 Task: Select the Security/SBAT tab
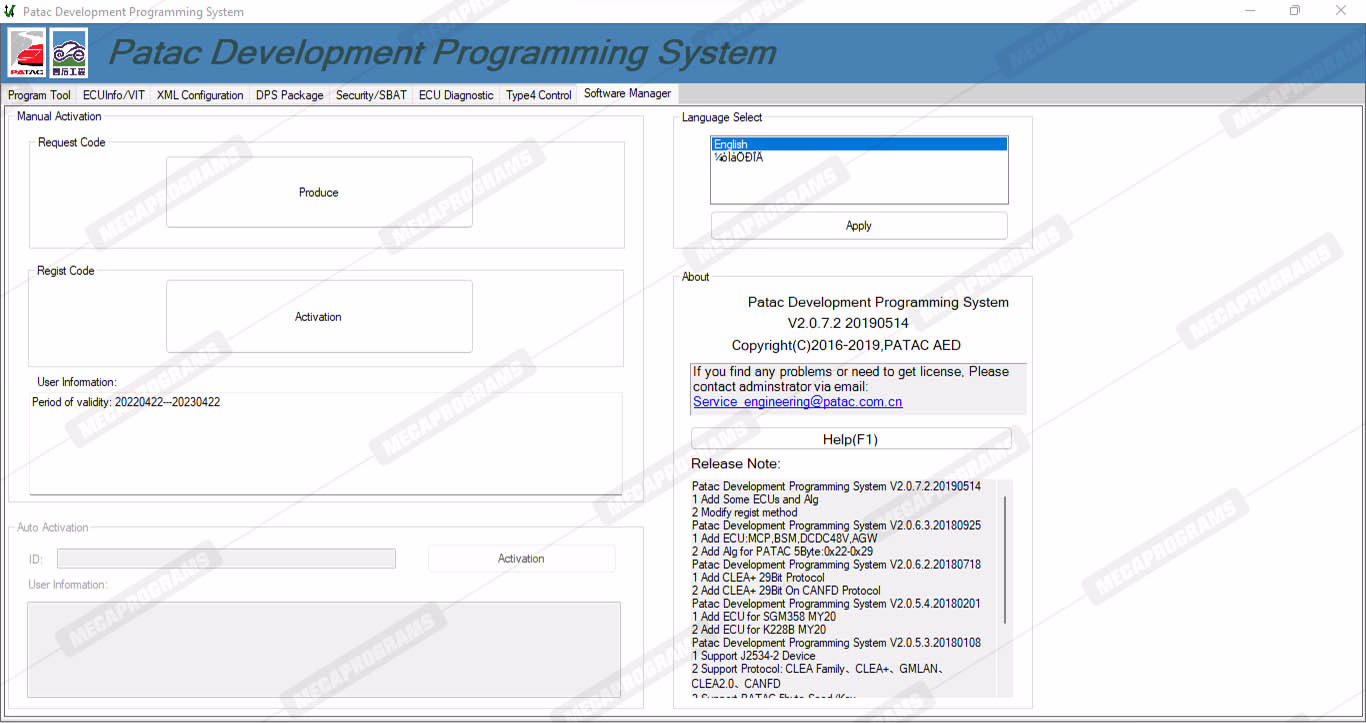point(371,95)
